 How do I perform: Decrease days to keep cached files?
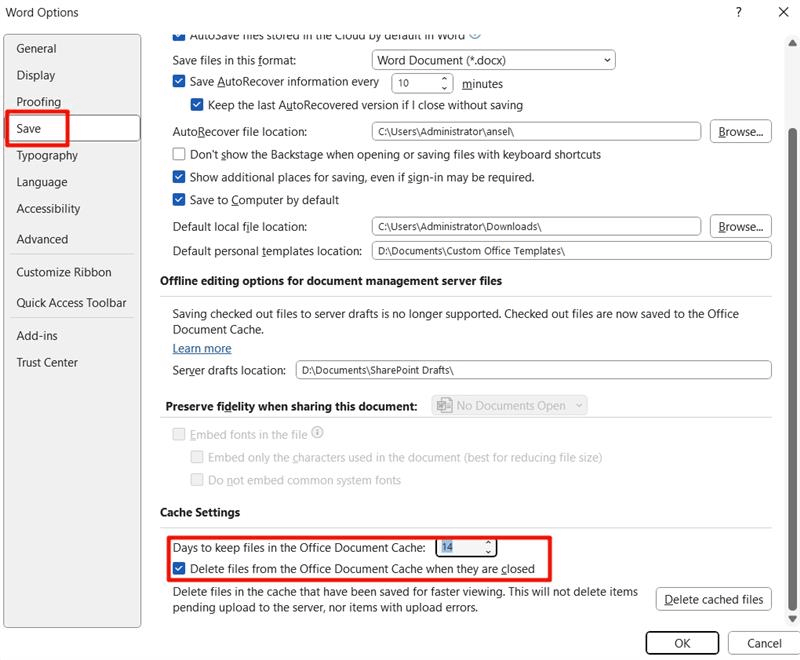[x=488, y=552]
